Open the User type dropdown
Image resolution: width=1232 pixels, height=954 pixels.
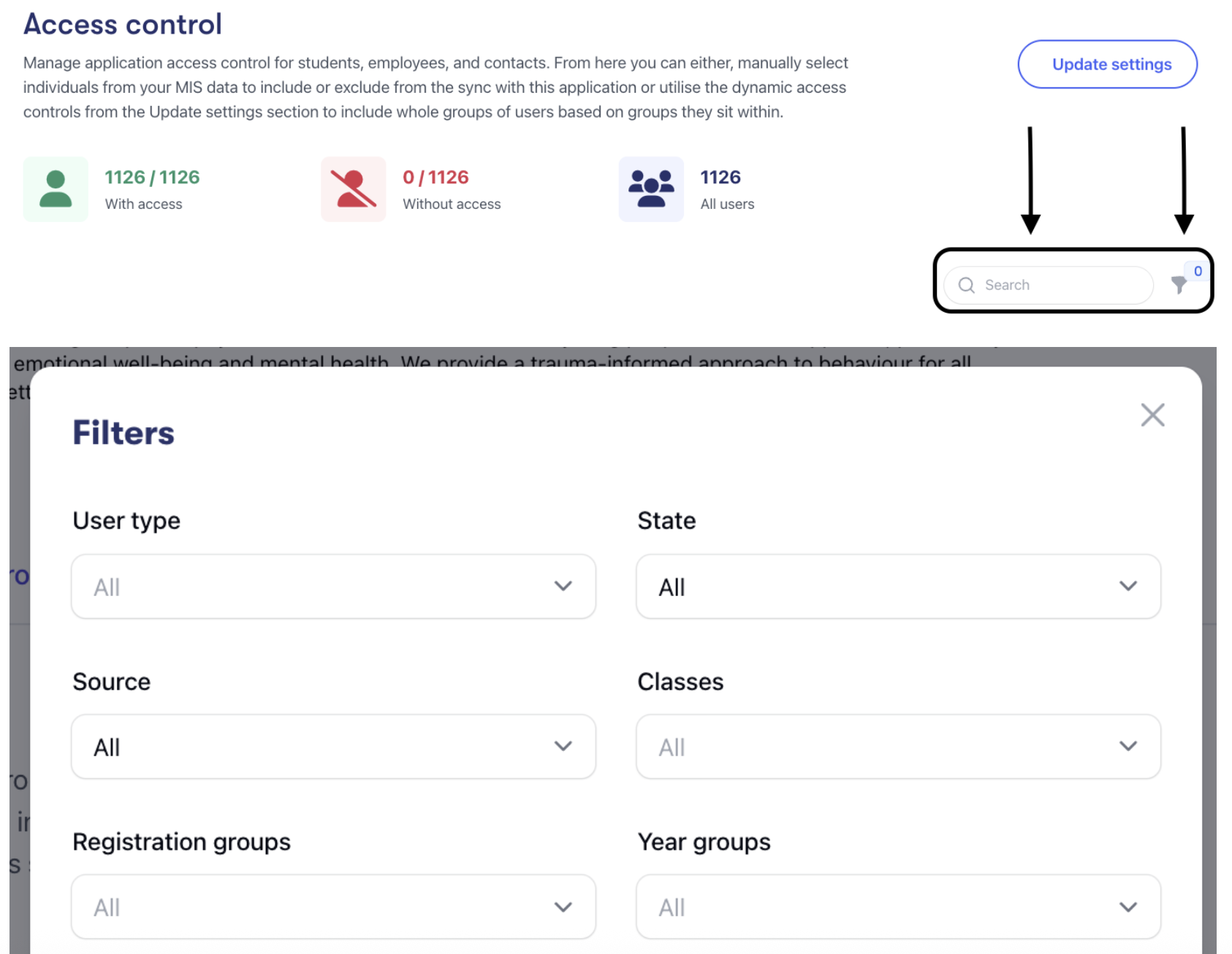point(333,587)
